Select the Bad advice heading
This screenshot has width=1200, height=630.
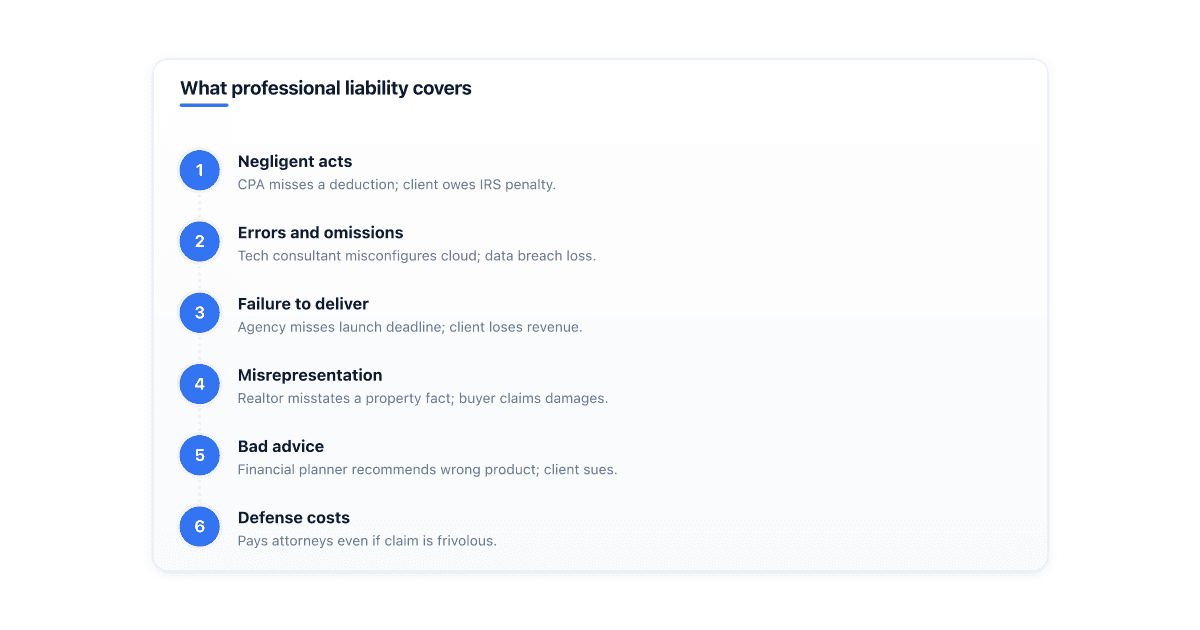click(281, 446)
